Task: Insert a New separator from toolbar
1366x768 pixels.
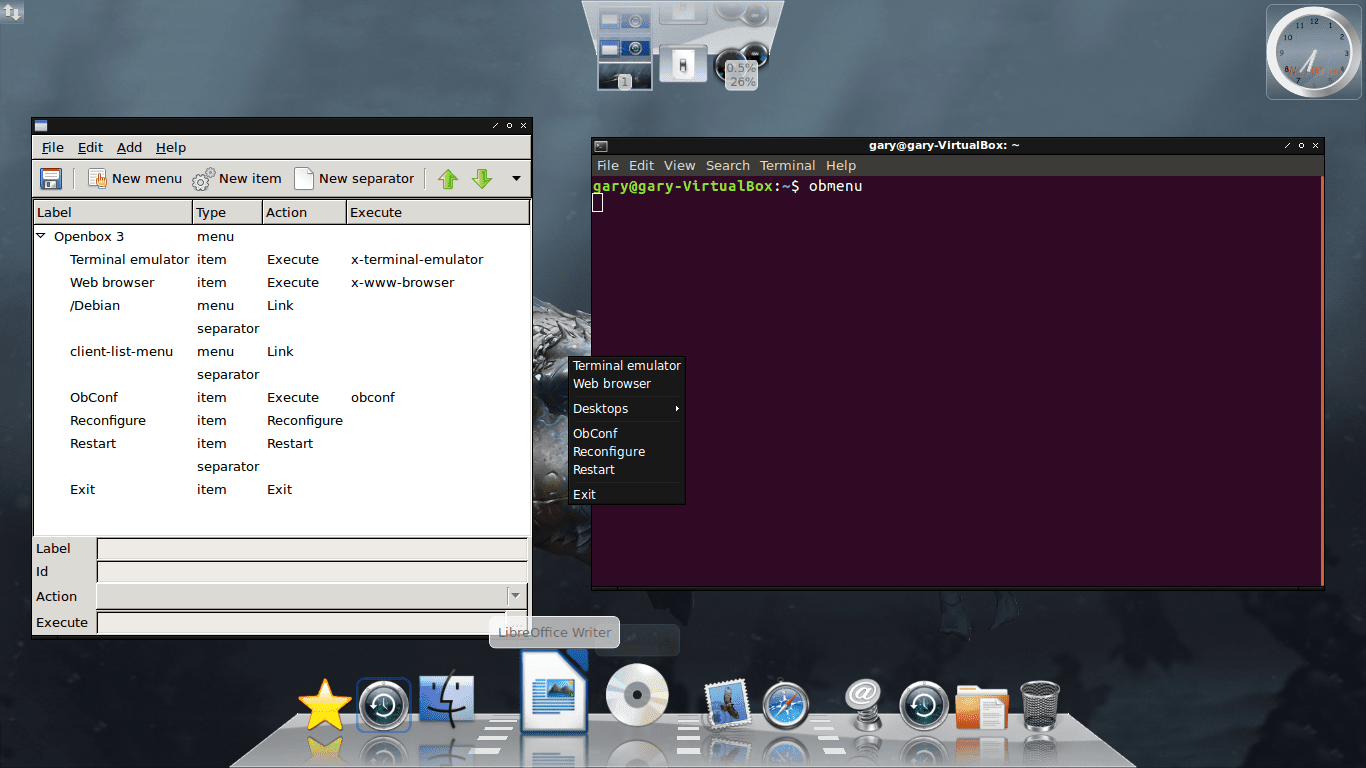Action: pyautogui.click(x=354, y=179)
